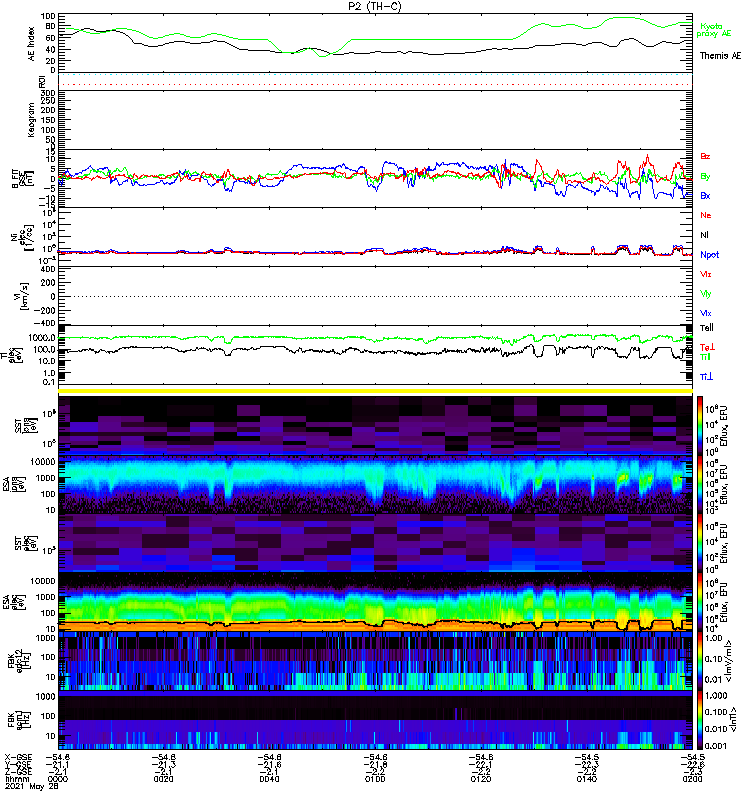Click the red Ne legend label
The width and height of the screenshot is (750, 800).
(706, 215)
